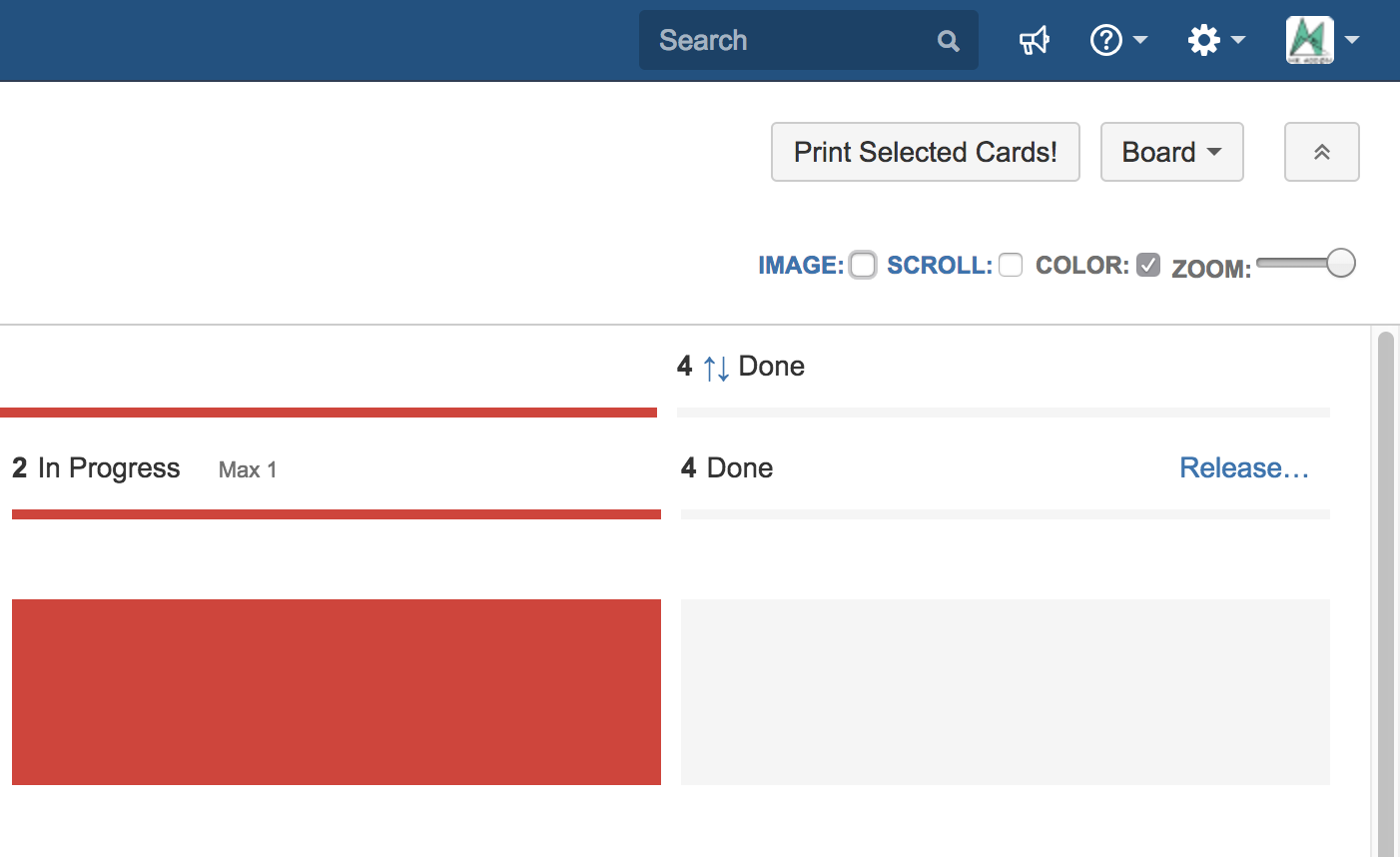Image resolution: width=1400 pixels, height=857 pixels.
Task: Expand the Board dropdown menu
Action: tap(1171, 152)
